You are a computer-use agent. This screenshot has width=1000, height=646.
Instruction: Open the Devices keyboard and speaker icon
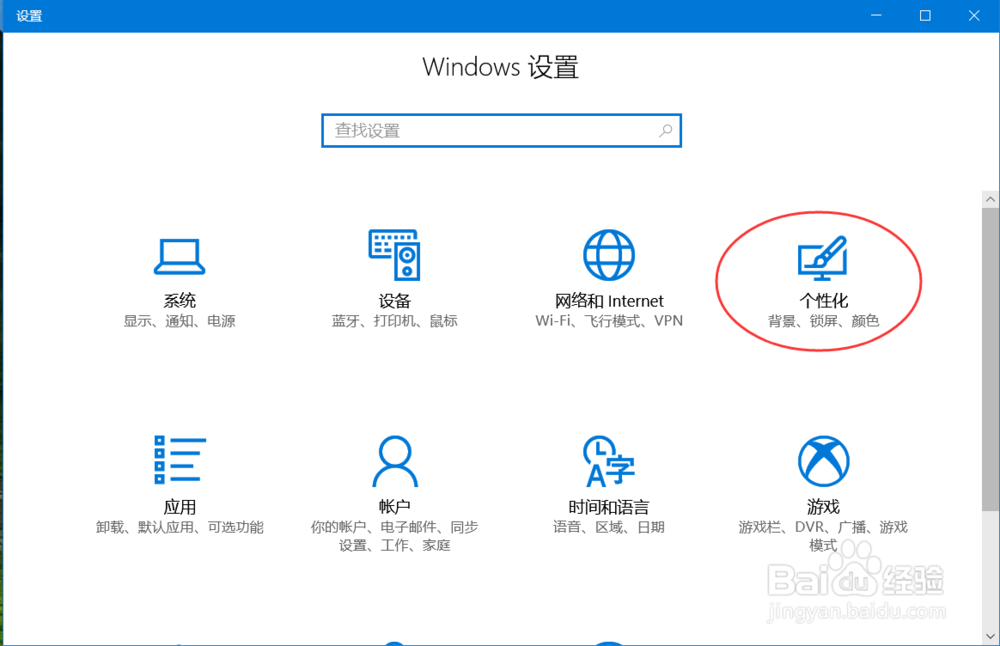[394, 255]
